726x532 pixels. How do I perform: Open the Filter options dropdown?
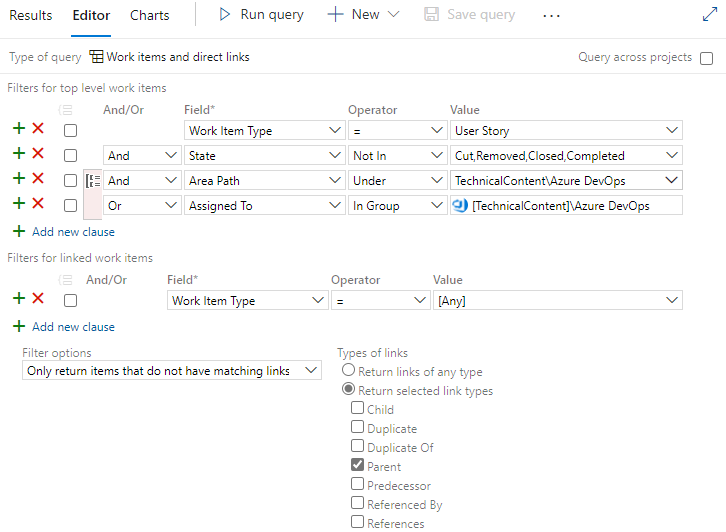(x=172, y=370)
